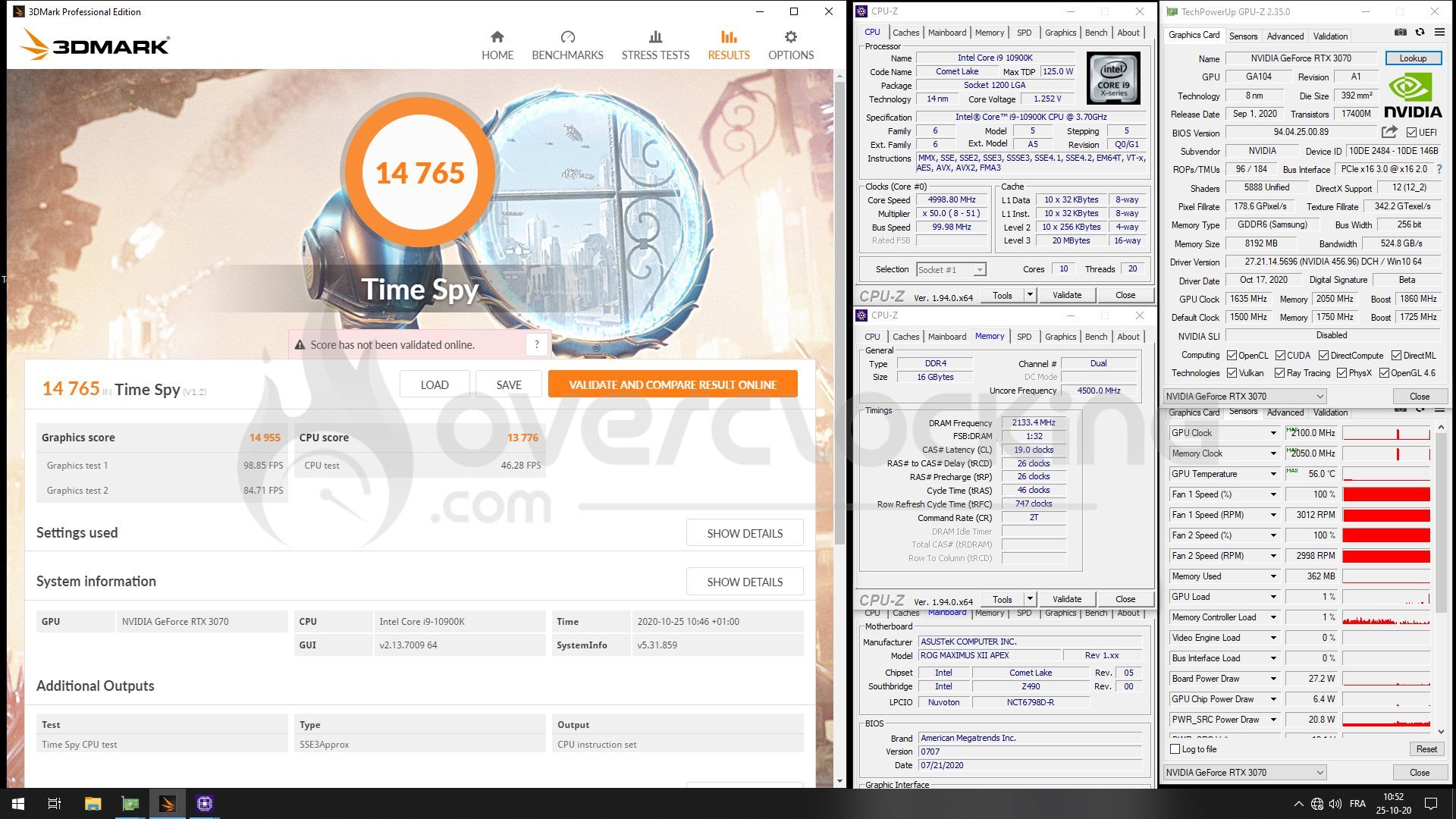The image size is (1456, 819).
Task: Click the CPU-Z taskbar icon
Action: click(x=205, y=804)
